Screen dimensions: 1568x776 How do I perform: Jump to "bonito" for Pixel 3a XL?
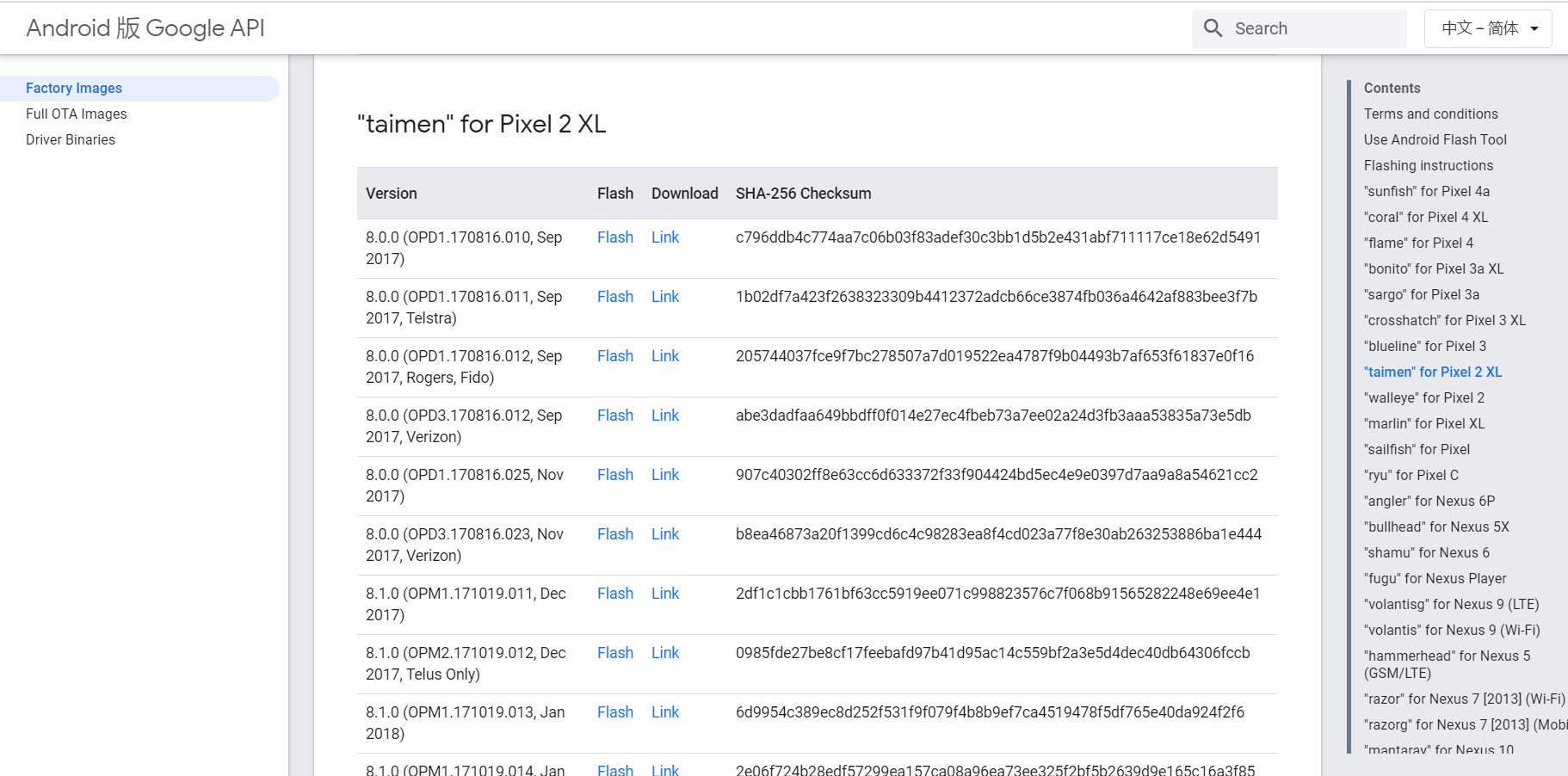1434,269
